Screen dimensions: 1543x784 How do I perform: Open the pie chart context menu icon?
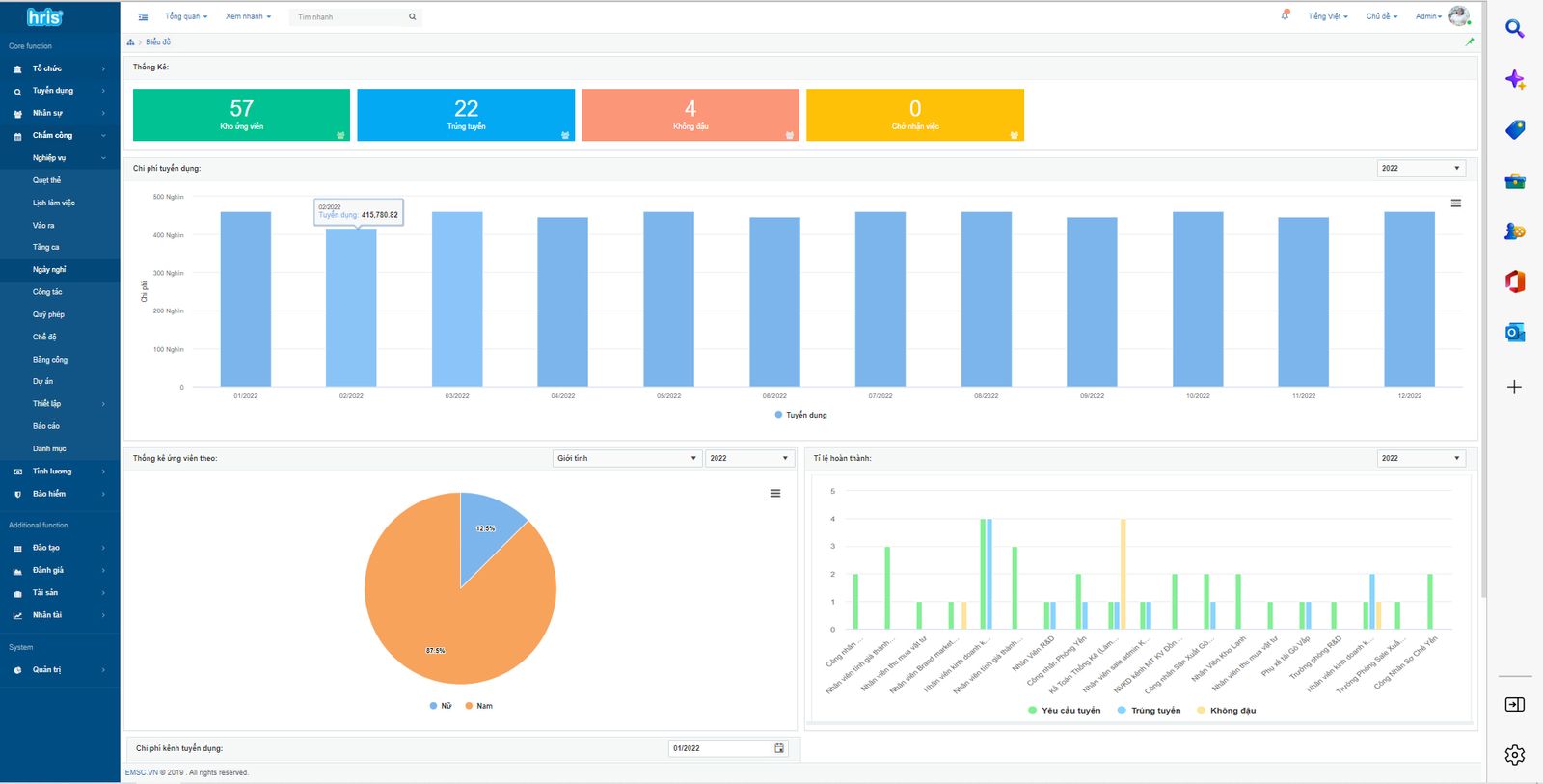point(774,494)
